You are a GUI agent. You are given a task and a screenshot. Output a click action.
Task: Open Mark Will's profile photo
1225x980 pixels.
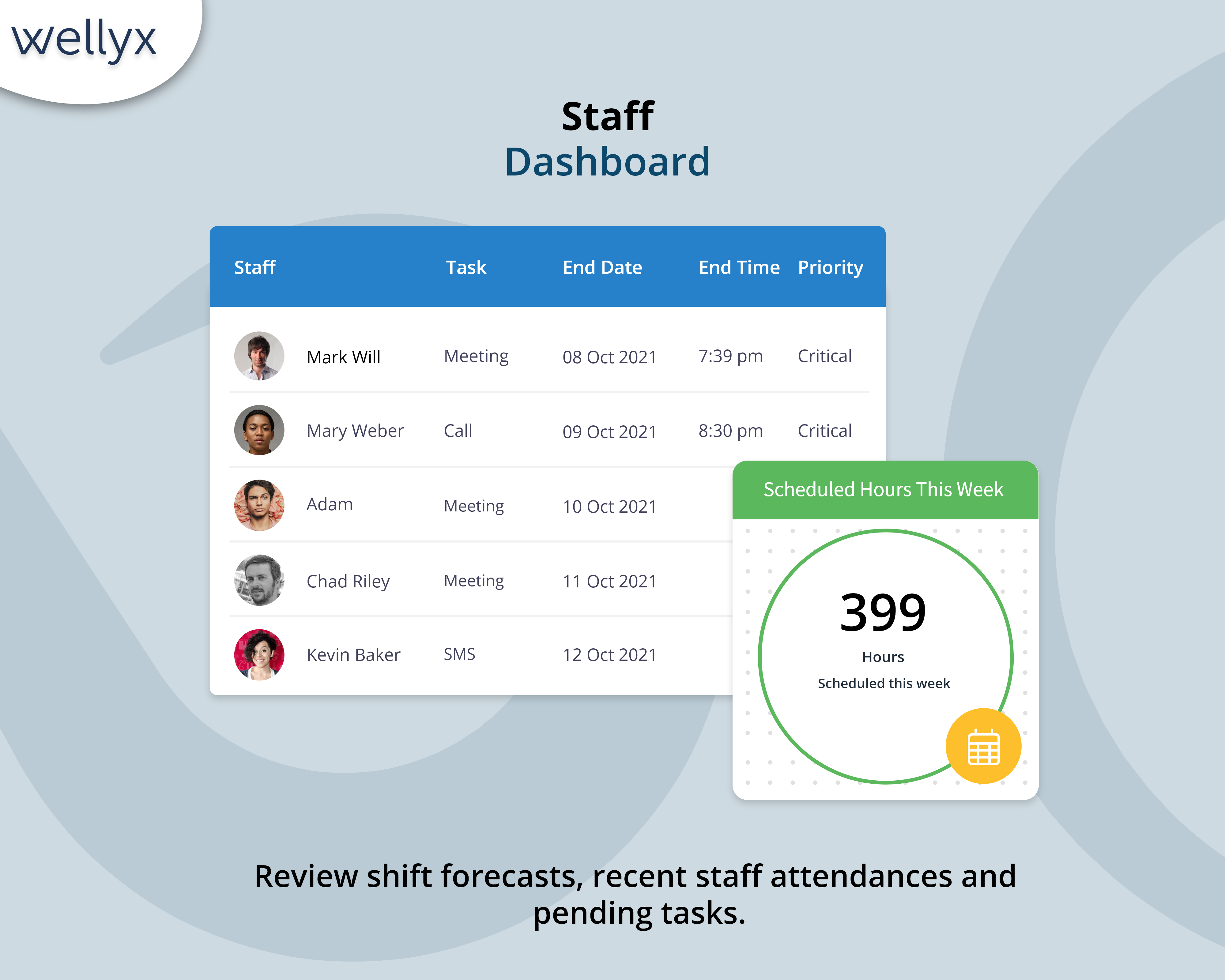pos(259,356)
